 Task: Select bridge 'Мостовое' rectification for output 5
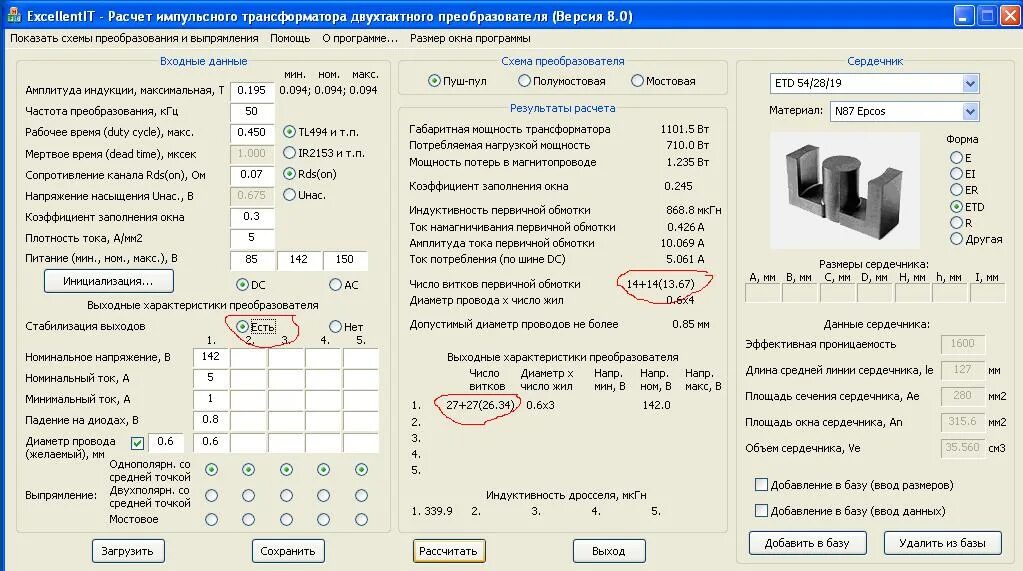click(x=361, y=519)
